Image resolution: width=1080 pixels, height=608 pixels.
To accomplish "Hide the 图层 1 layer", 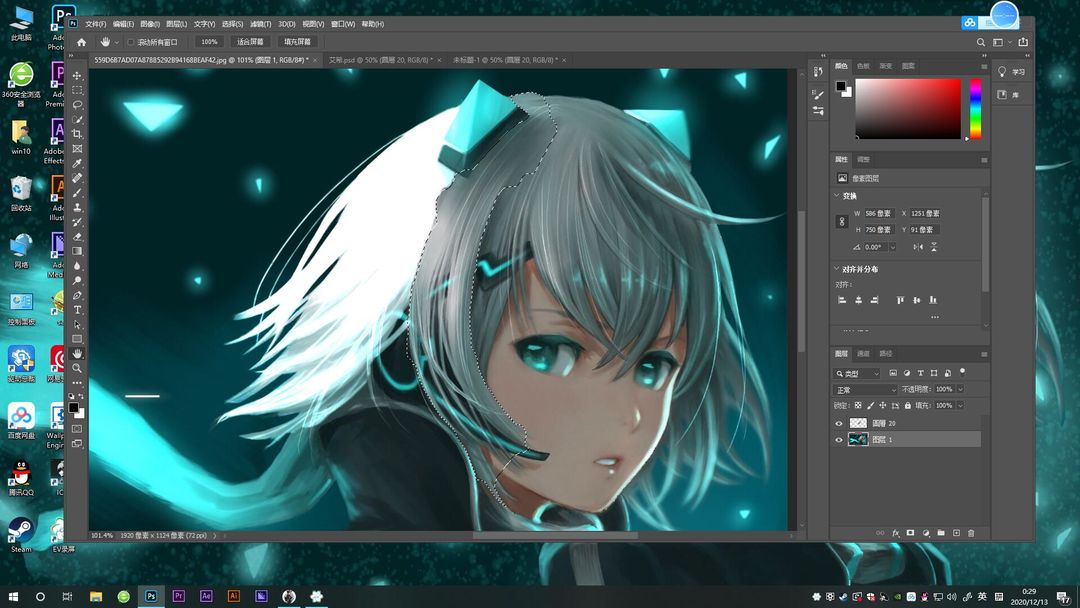I will click(x=839, y=439).
